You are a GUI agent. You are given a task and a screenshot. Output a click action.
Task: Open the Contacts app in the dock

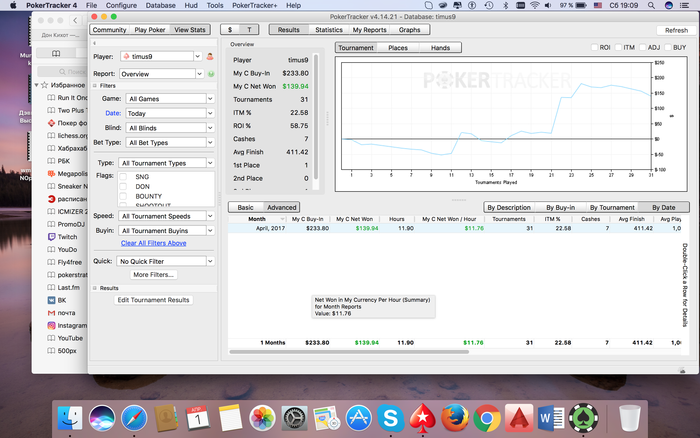pos(166,418)
